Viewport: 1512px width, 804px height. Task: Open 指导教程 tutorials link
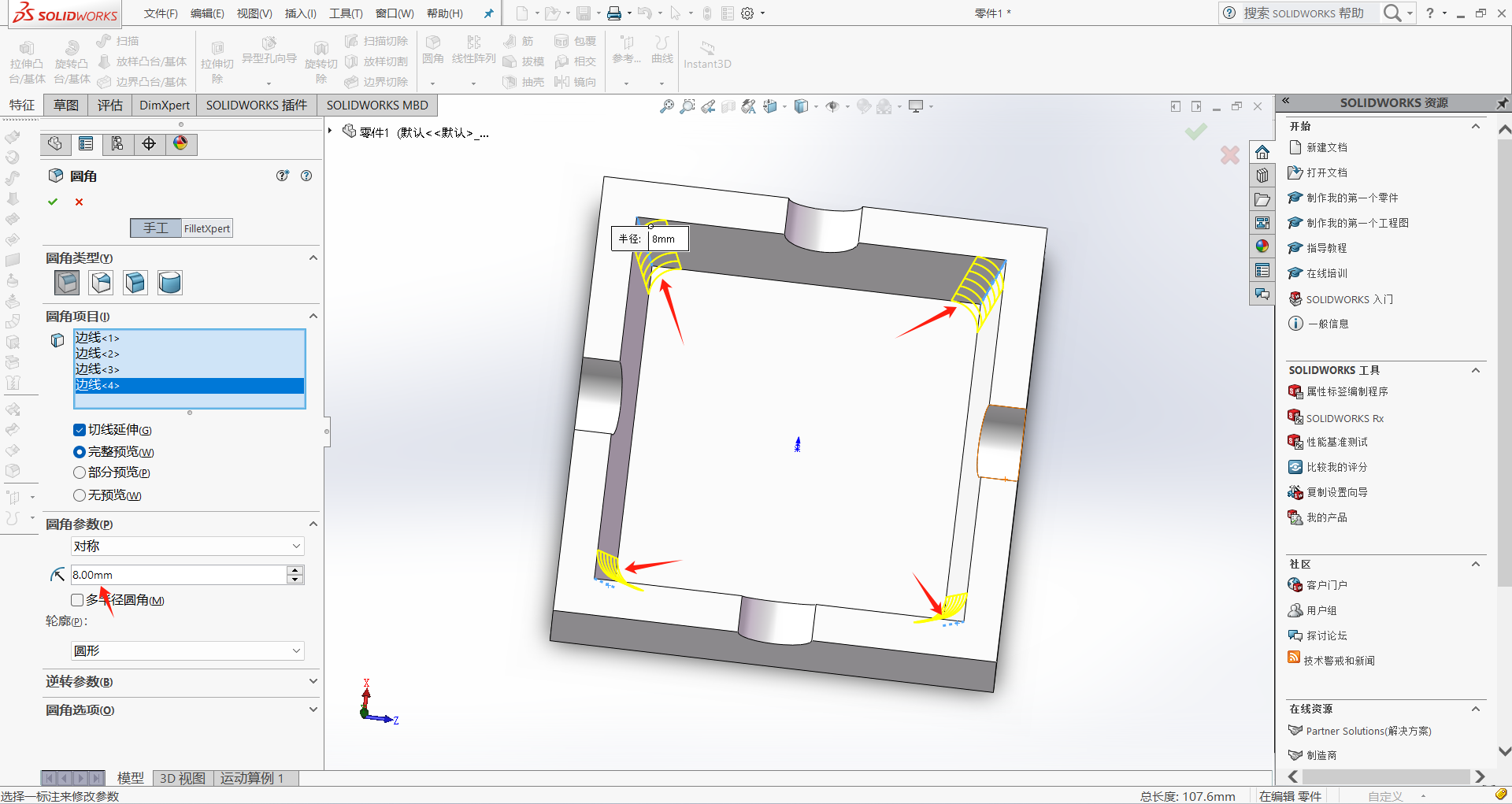coord(1327,248)
